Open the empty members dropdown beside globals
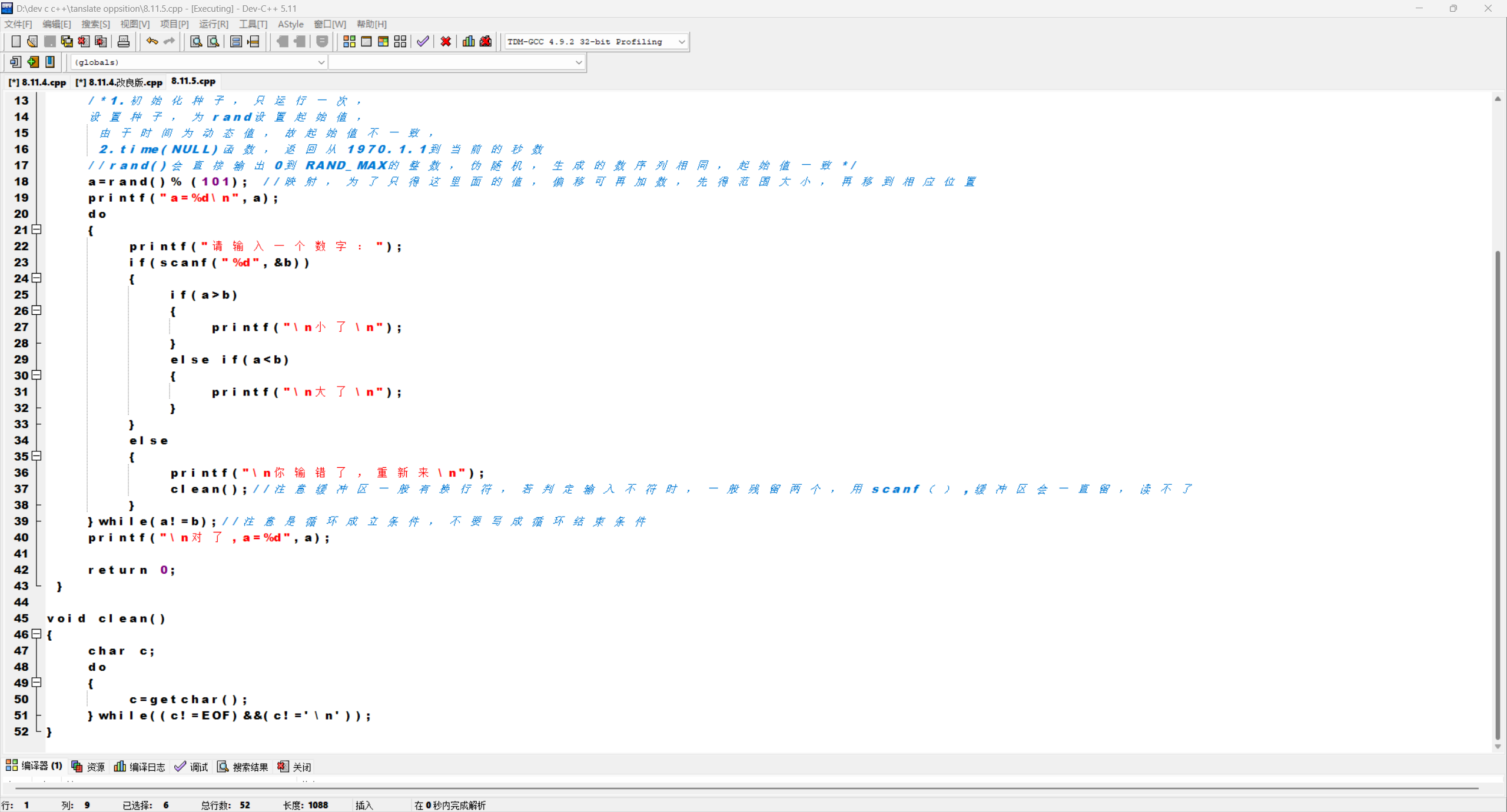 click(578, 62)
